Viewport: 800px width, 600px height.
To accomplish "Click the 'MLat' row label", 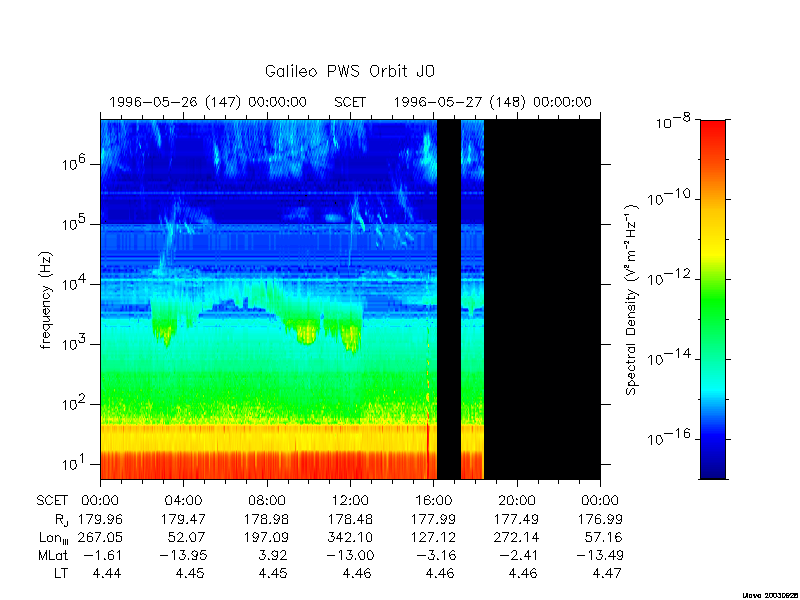I will [x=53, y=555].
